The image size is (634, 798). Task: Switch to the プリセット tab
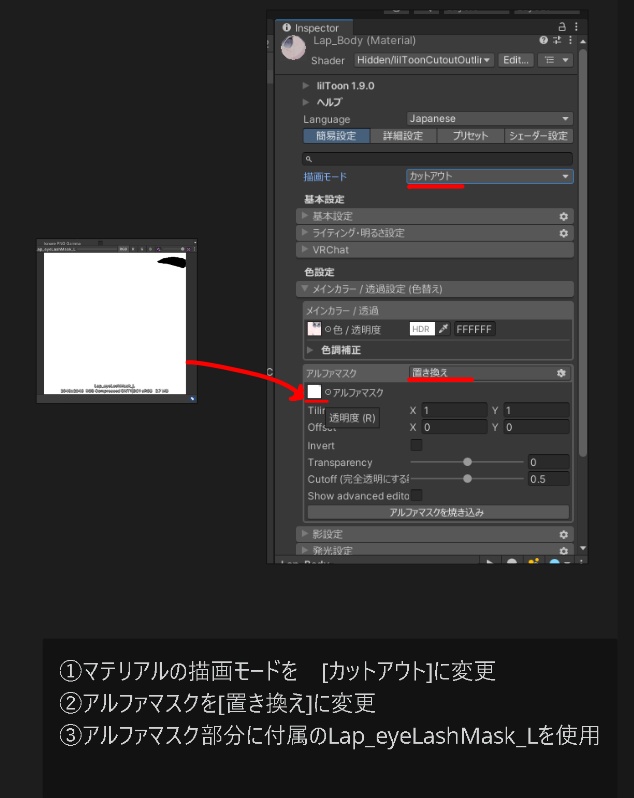tap(470, 136)
